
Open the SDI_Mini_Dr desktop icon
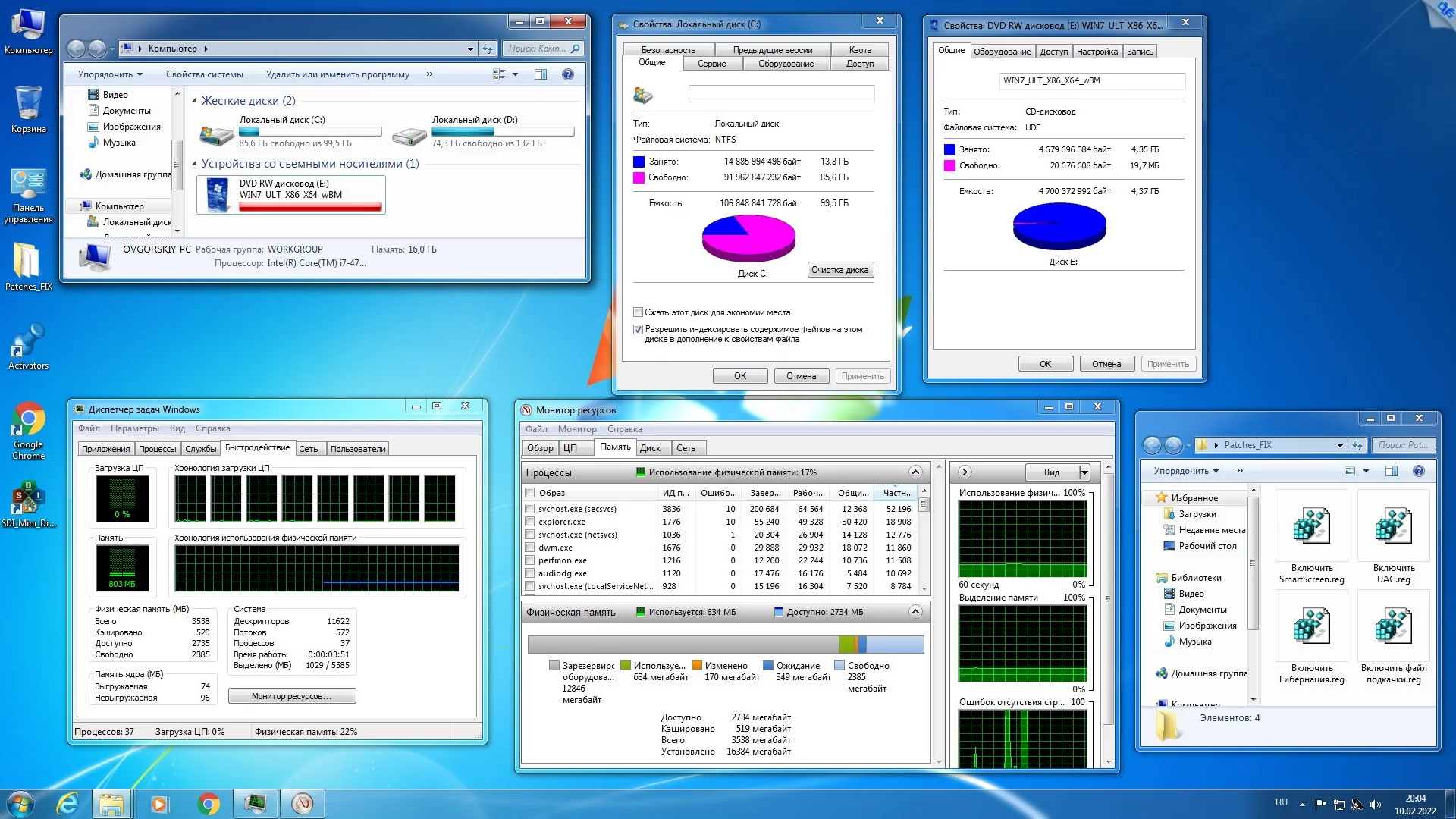click(28, 499)
